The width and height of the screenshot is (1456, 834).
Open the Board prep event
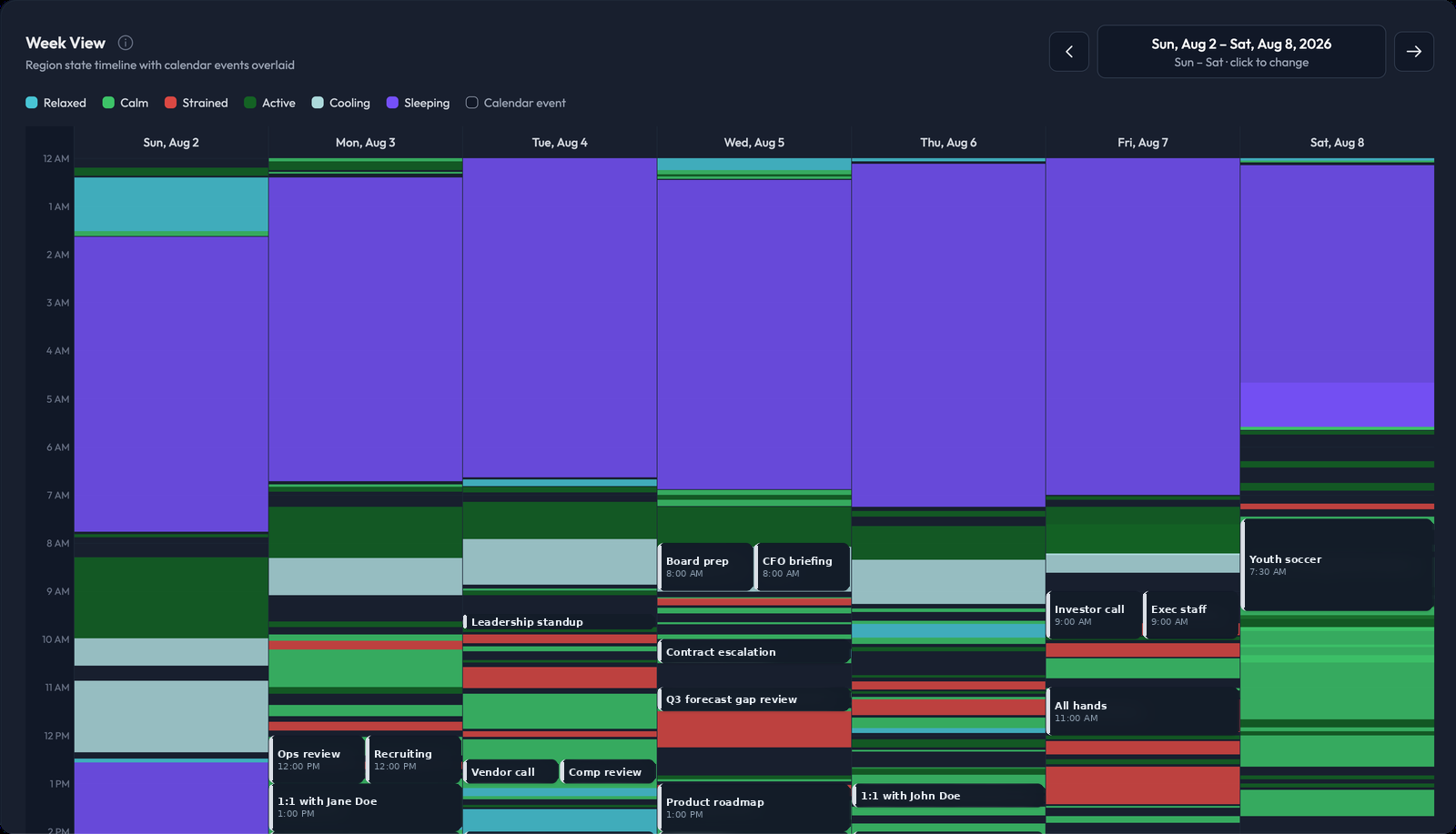(705, 567)
